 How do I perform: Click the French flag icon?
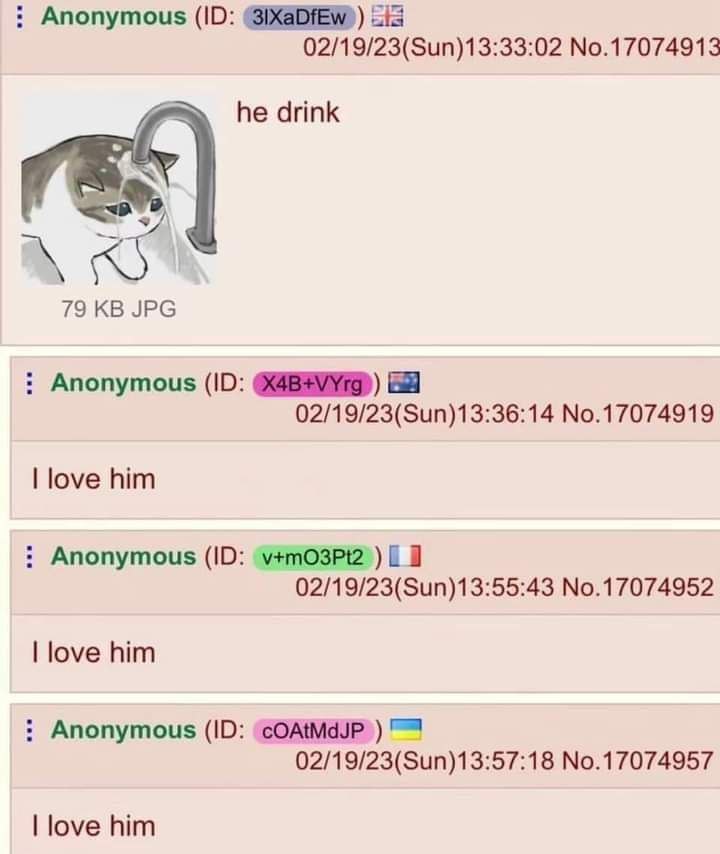click(405, 556)
